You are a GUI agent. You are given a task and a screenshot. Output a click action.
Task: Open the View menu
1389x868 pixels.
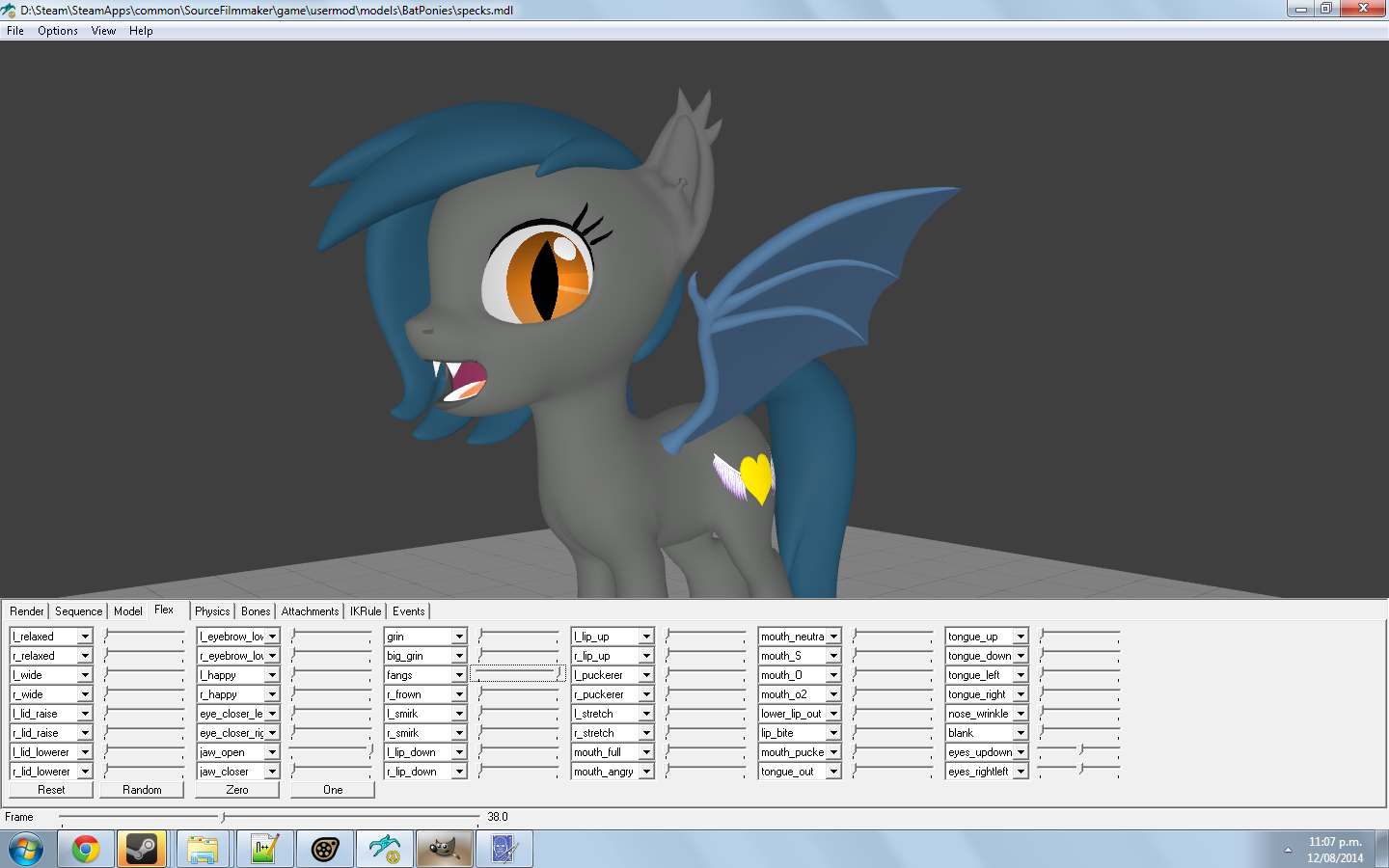click(x=103, y=31)
